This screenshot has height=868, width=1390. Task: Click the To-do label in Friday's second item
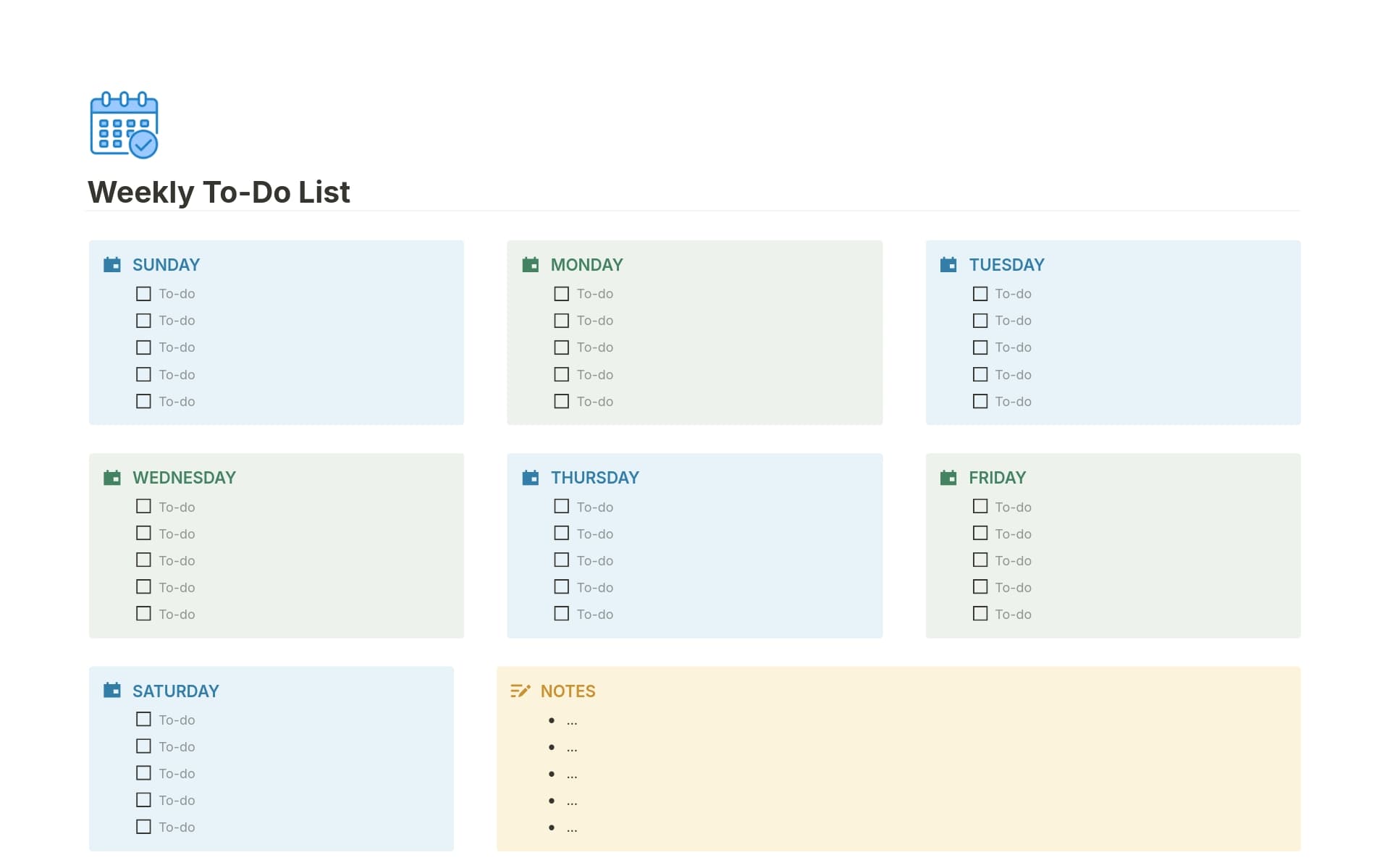(x=1013, y=534)
